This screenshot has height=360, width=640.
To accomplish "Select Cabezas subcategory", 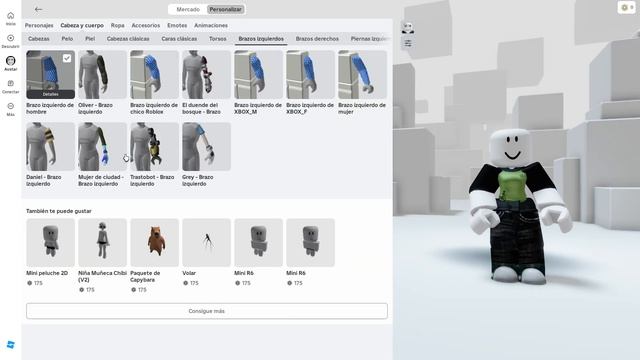I will coord(39,39).
